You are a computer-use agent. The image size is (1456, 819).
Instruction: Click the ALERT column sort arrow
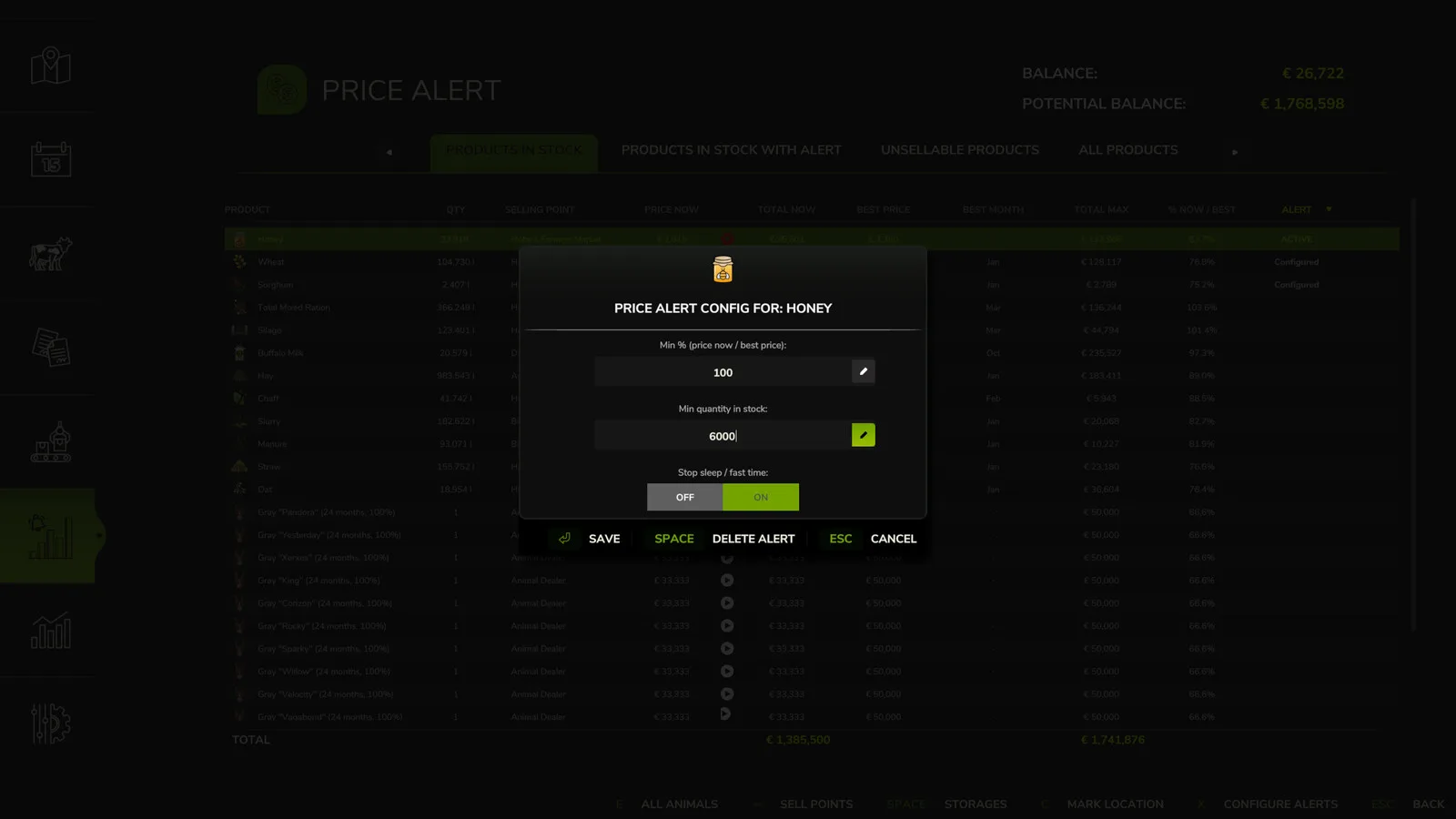[1329, 209]
